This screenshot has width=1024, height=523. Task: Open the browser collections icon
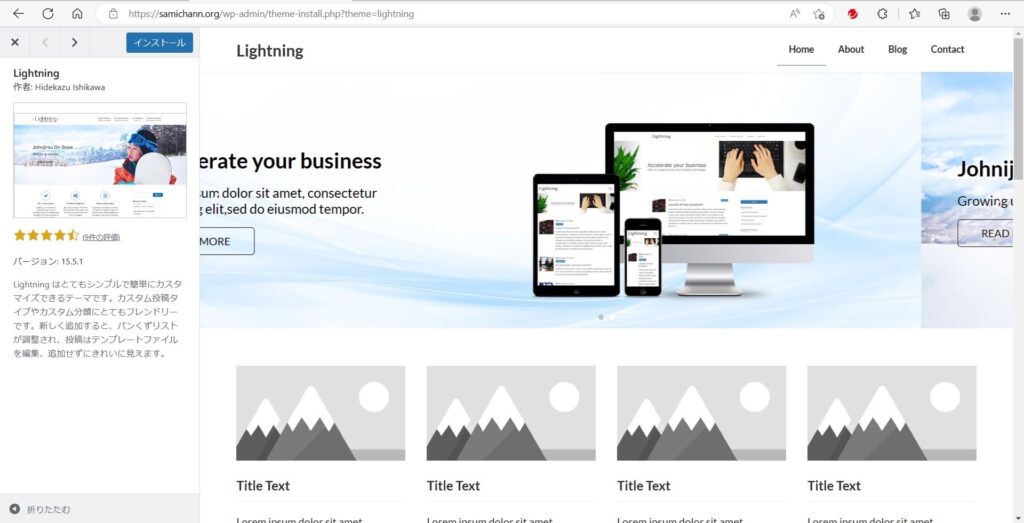(944, 14)
